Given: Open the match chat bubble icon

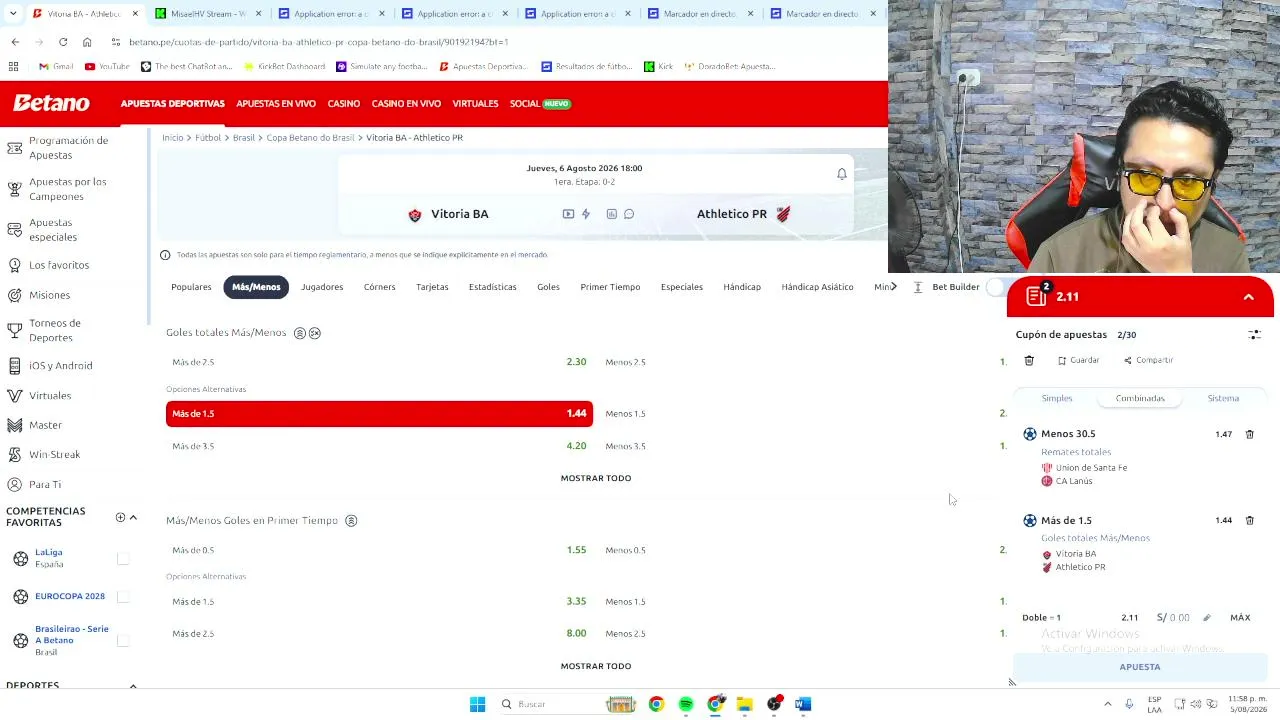Looking at the screenshot, I should coord(629,214).
